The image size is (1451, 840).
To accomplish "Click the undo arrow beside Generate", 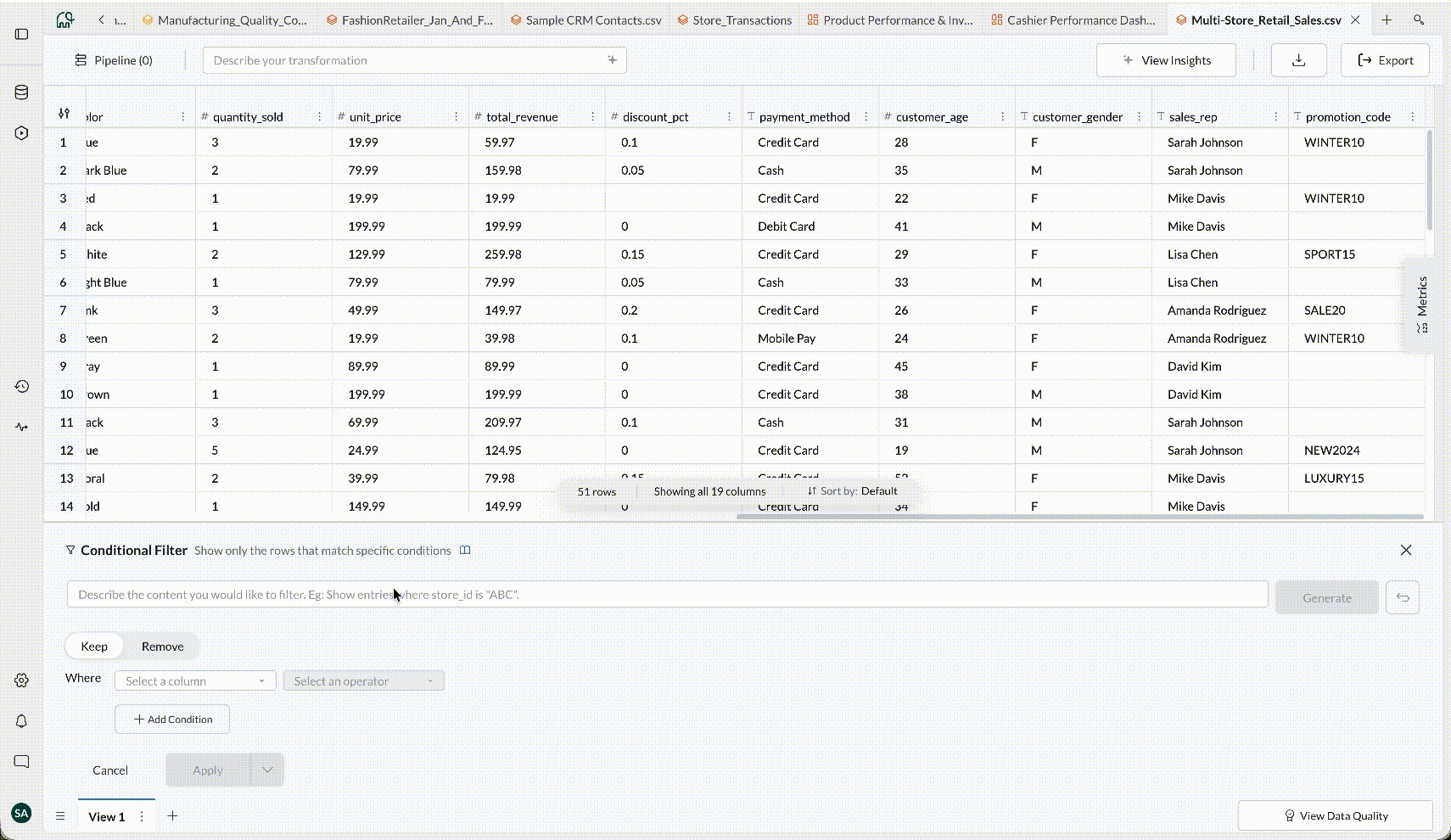I will click(x=1402, y=597).
